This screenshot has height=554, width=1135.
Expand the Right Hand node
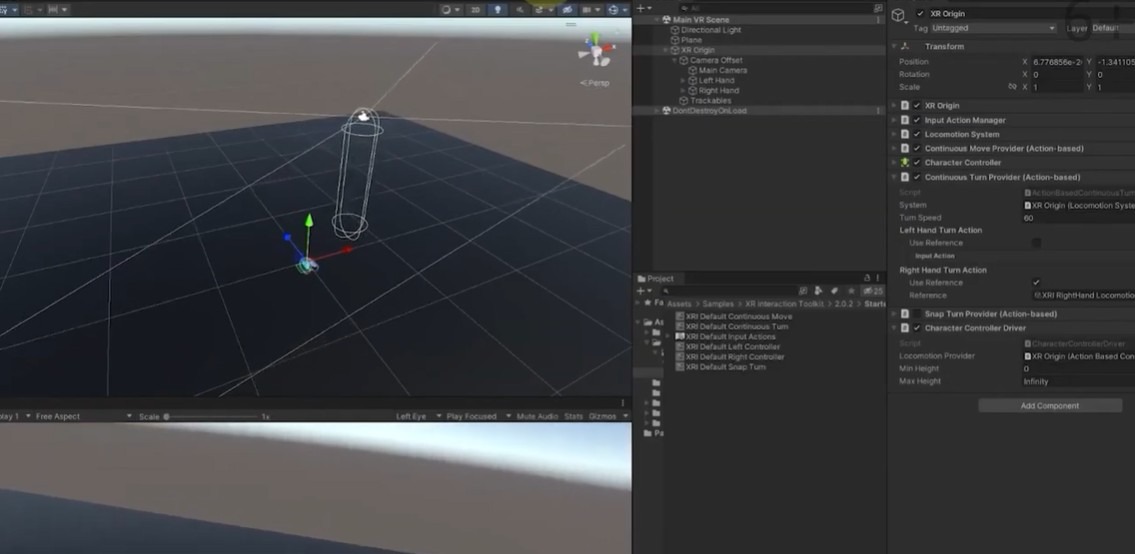683,91
